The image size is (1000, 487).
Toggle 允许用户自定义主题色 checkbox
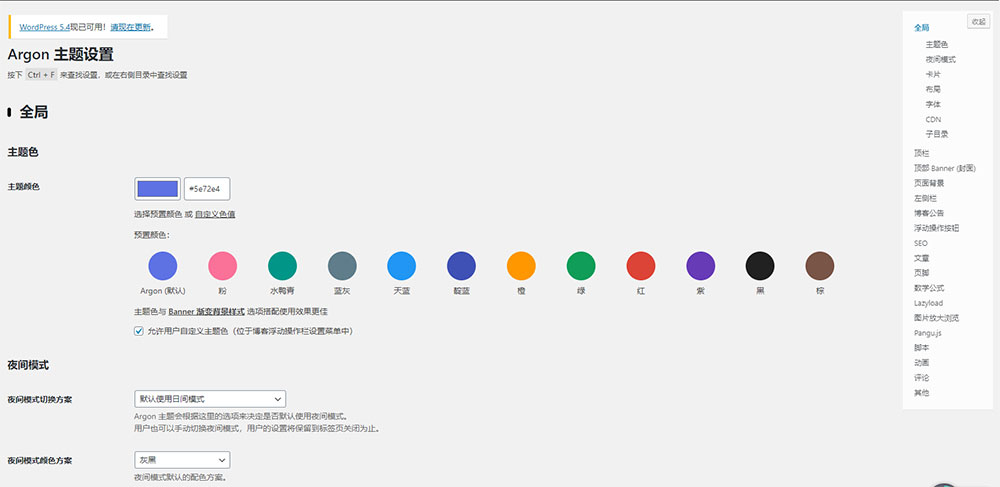[138, 331]
